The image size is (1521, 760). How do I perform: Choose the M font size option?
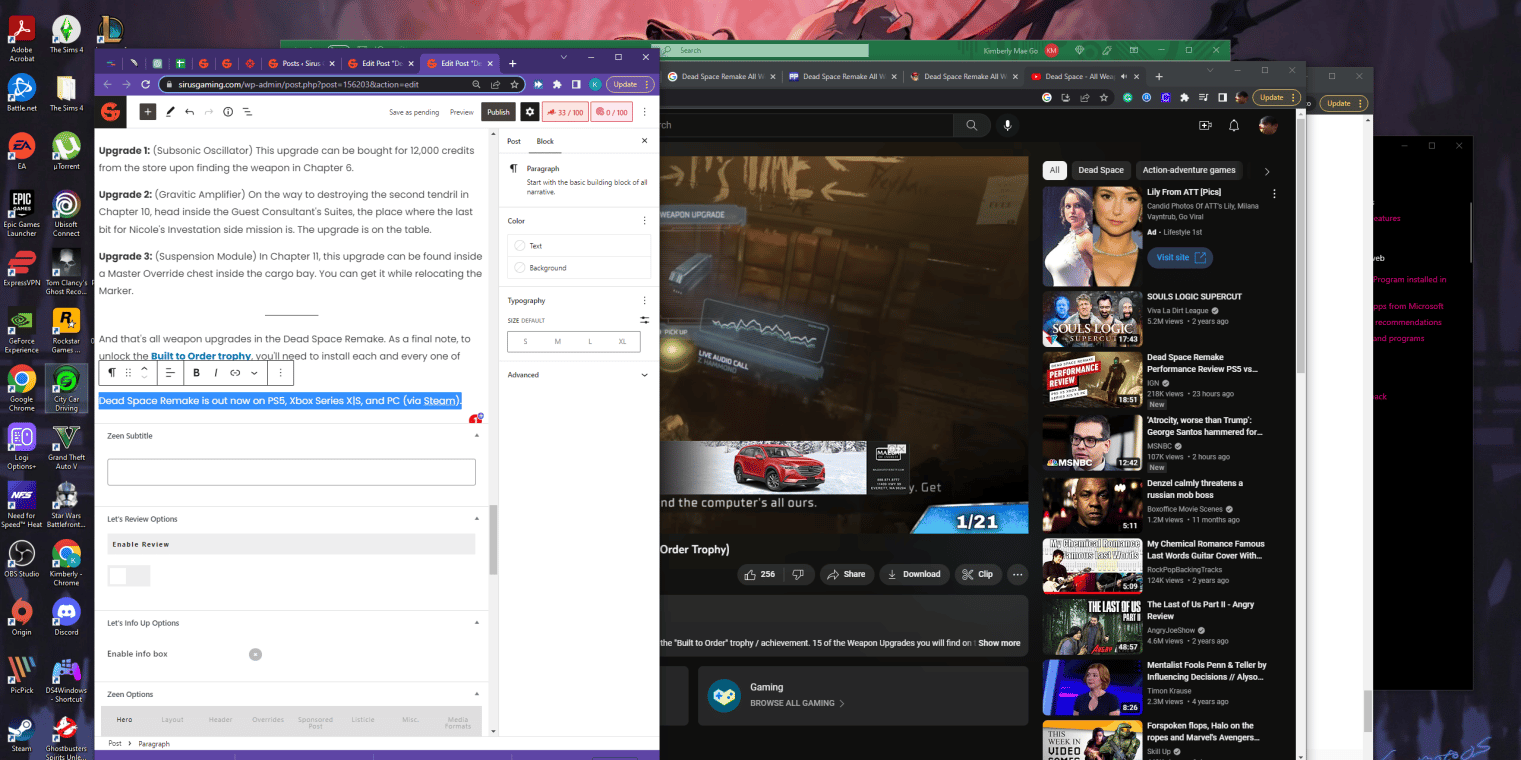point(558,342)
